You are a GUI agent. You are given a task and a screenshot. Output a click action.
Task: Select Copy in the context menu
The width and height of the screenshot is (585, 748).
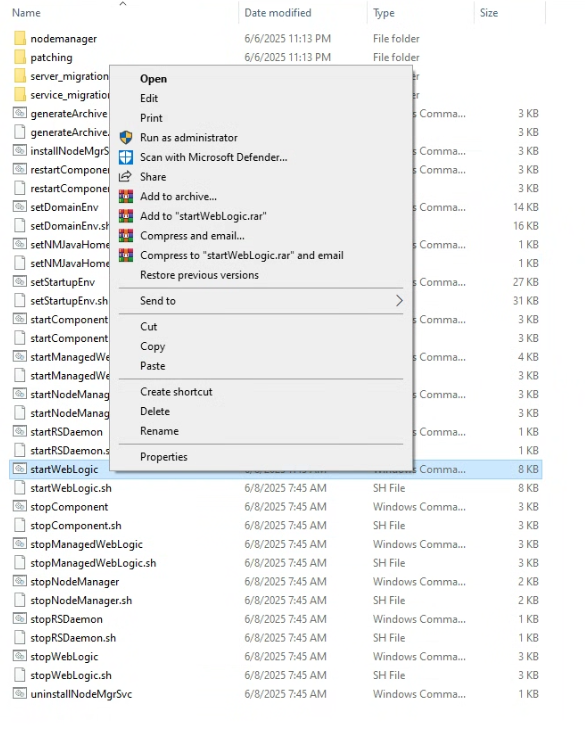152,346
